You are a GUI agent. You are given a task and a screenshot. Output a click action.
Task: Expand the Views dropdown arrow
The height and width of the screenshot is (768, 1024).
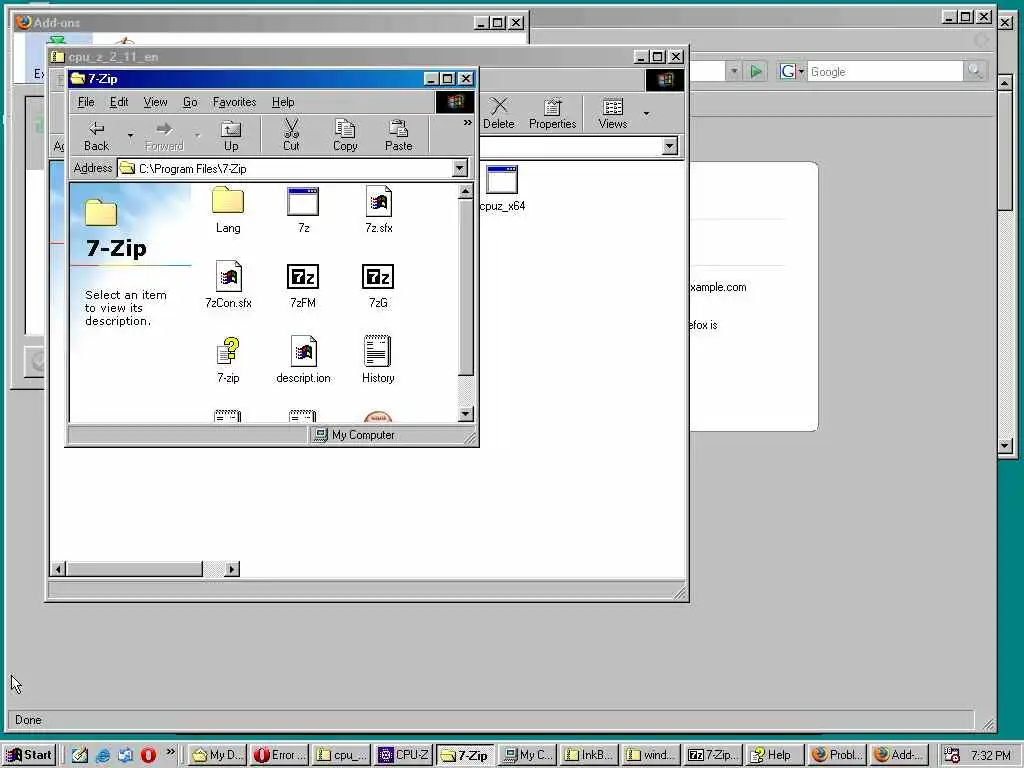[x=647, y=114]
